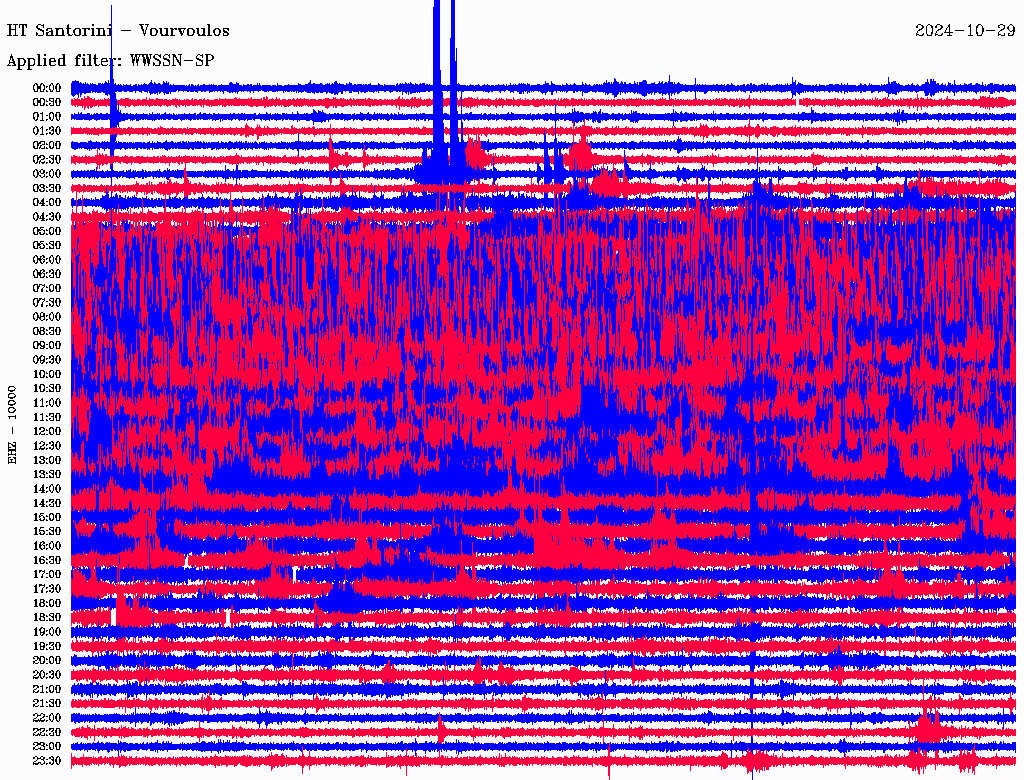1024x780 pixels.
Task: Select the 18:00 time label
Action: 46,603
